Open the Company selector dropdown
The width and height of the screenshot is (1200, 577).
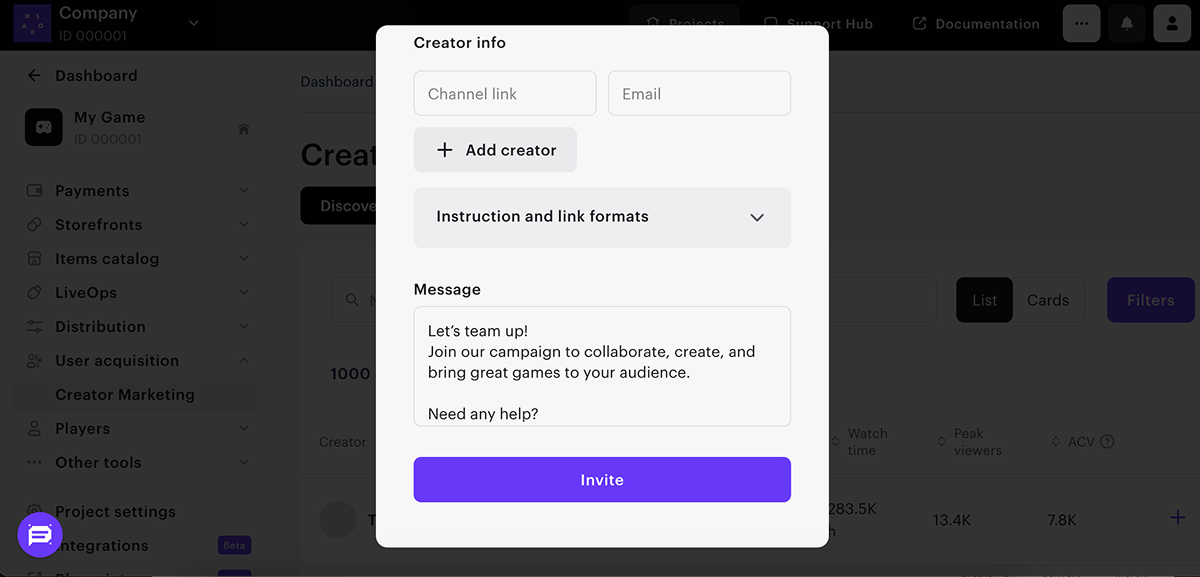click(x=194, y=23)
